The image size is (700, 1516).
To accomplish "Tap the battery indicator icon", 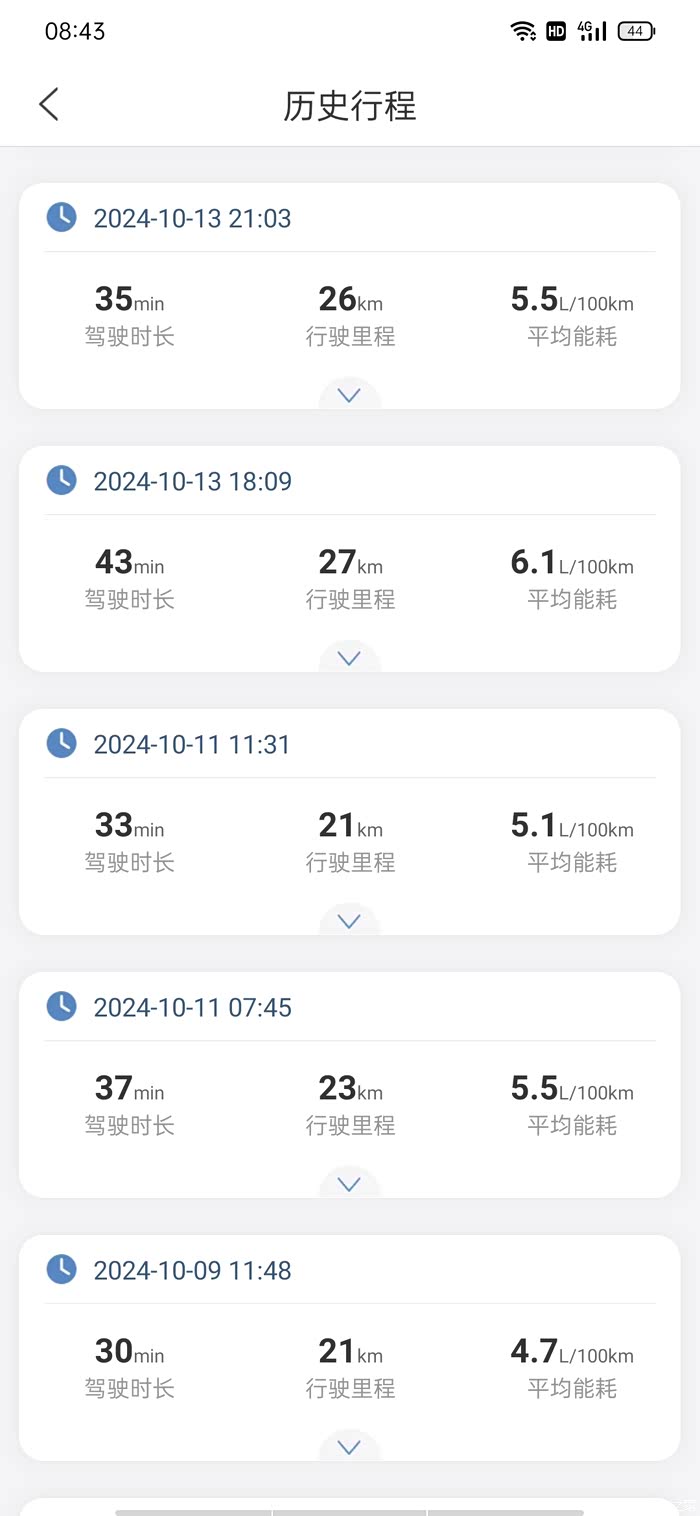I will (x=636, y=31).
